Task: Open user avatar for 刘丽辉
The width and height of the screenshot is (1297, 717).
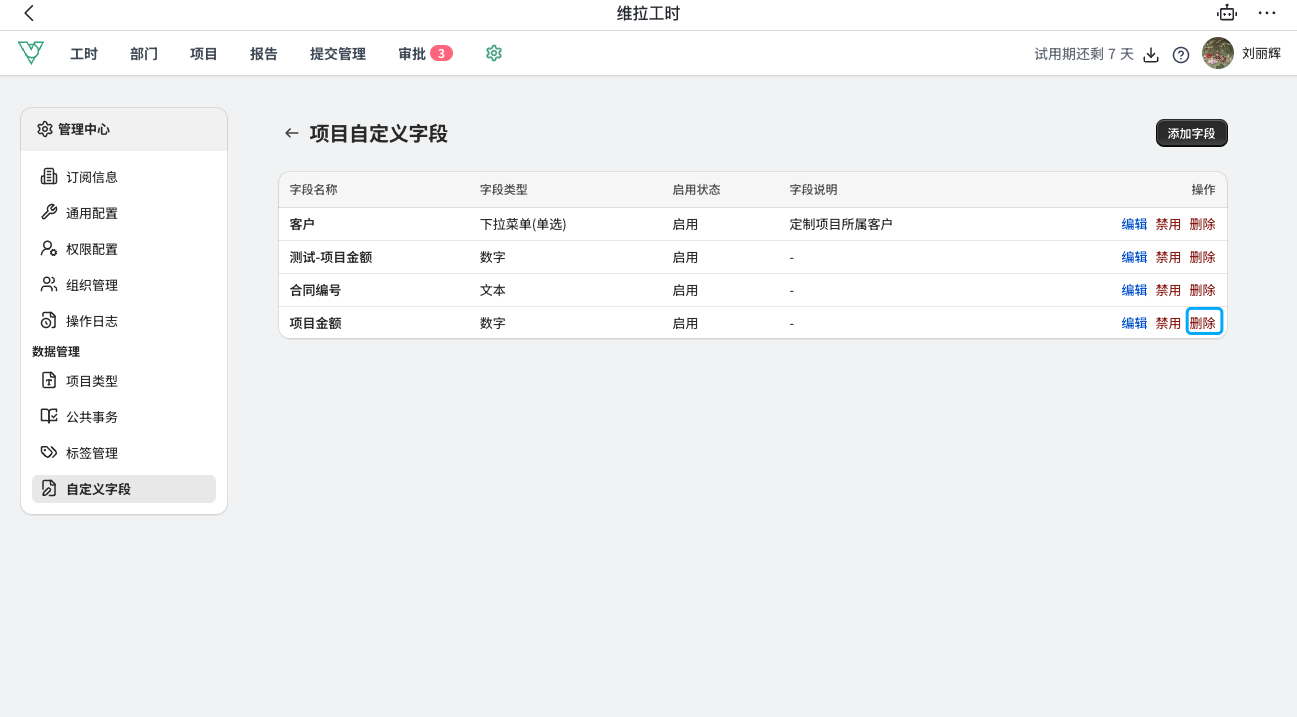Action: [1217, 54]
